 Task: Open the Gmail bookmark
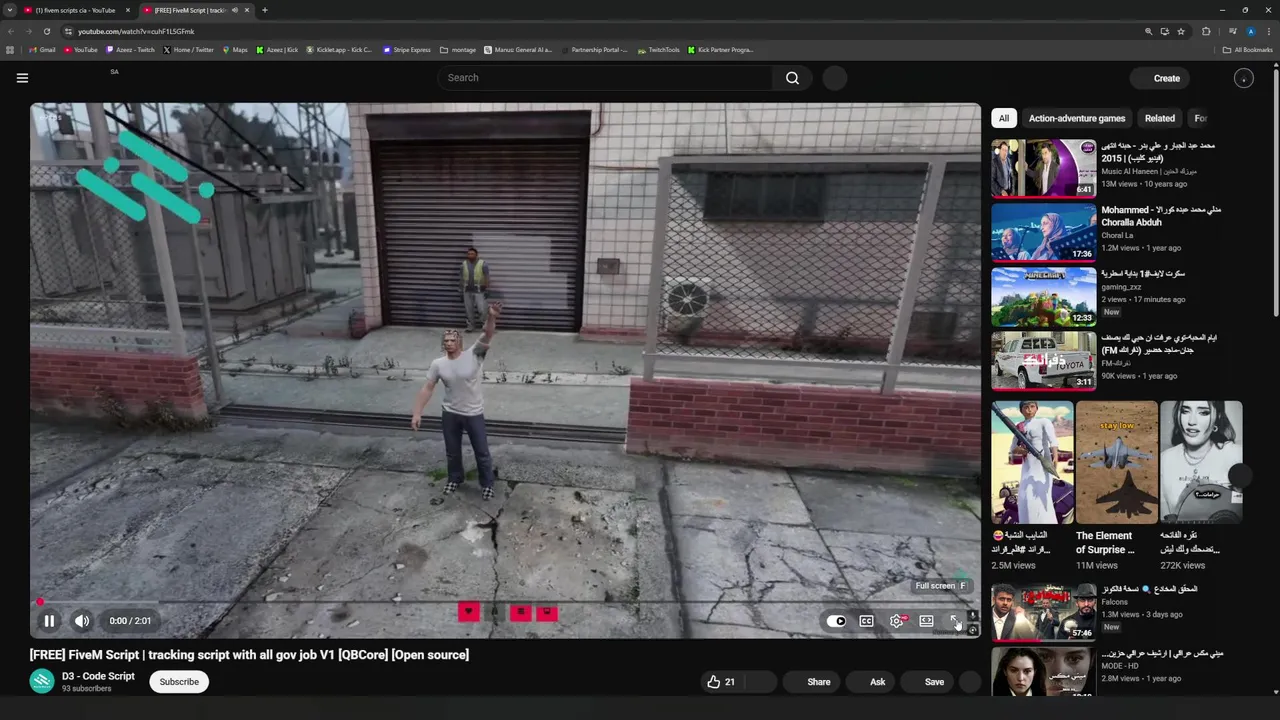click(x=42, y=50)
